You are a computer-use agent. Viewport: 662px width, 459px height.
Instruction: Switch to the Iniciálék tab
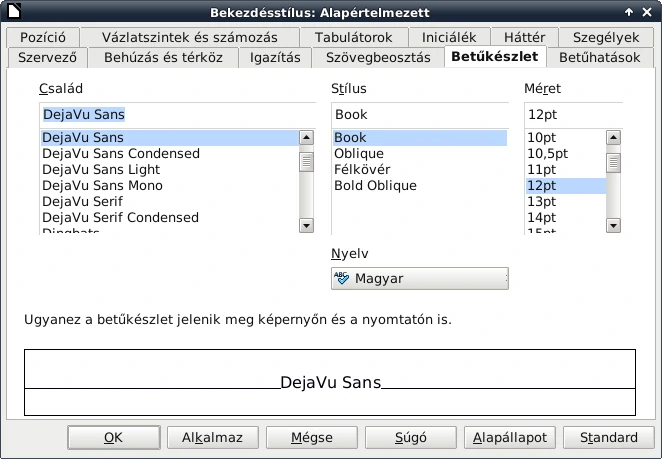tap(449, 37)
